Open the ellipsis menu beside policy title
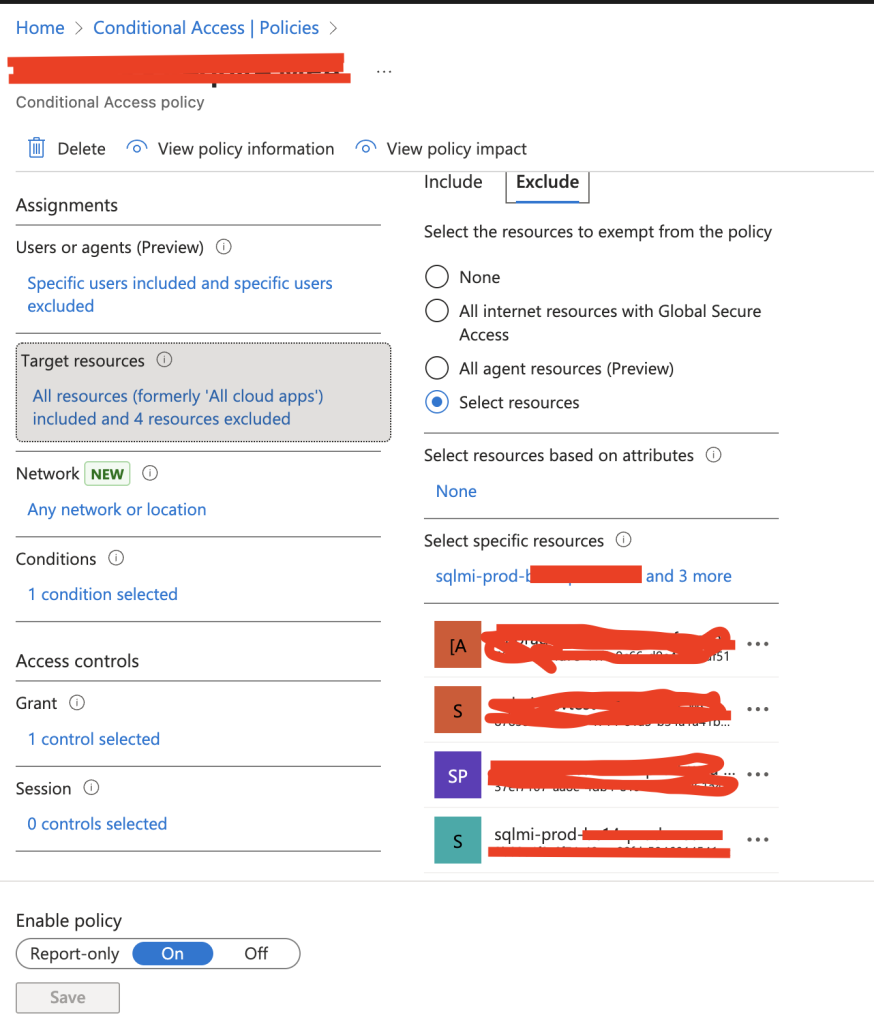Image resolution: width=874 pixels, height=1024 pixels. [385, 72]
